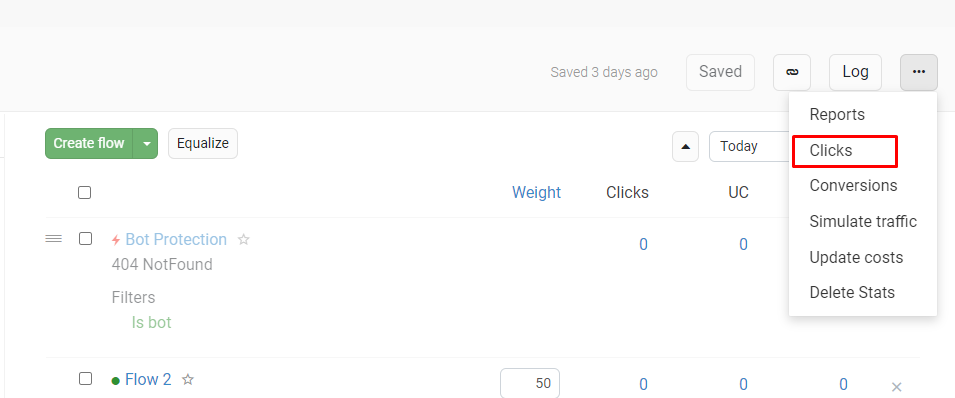Star the Bot Protection flow

(x=244, y=240)
